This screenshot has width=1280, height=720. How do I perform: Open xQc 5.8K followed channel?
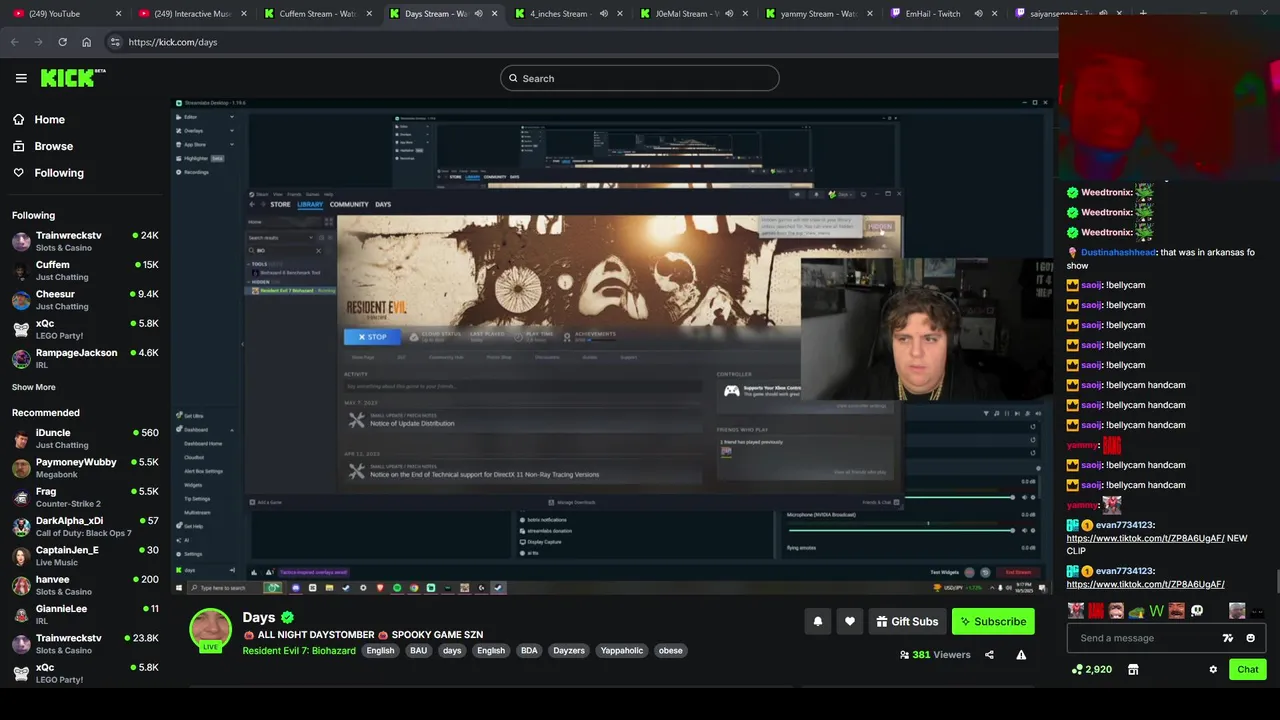click(x=85, y=329)
